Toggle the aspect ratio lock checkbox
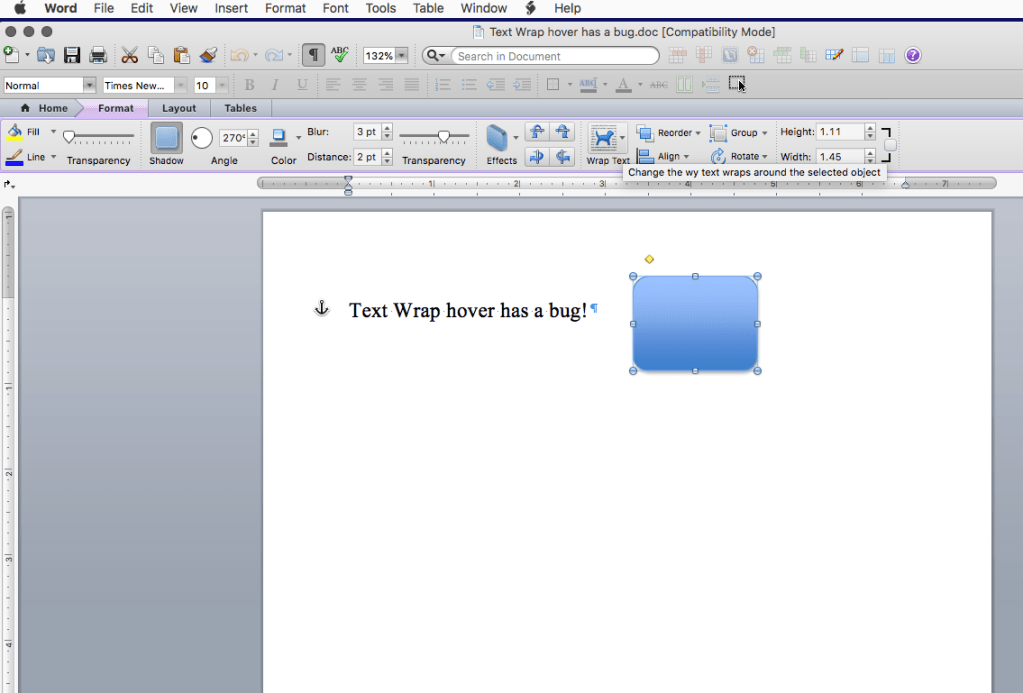Image resolution: width=1023 pixels, height=693 pixels. (890, 145)
